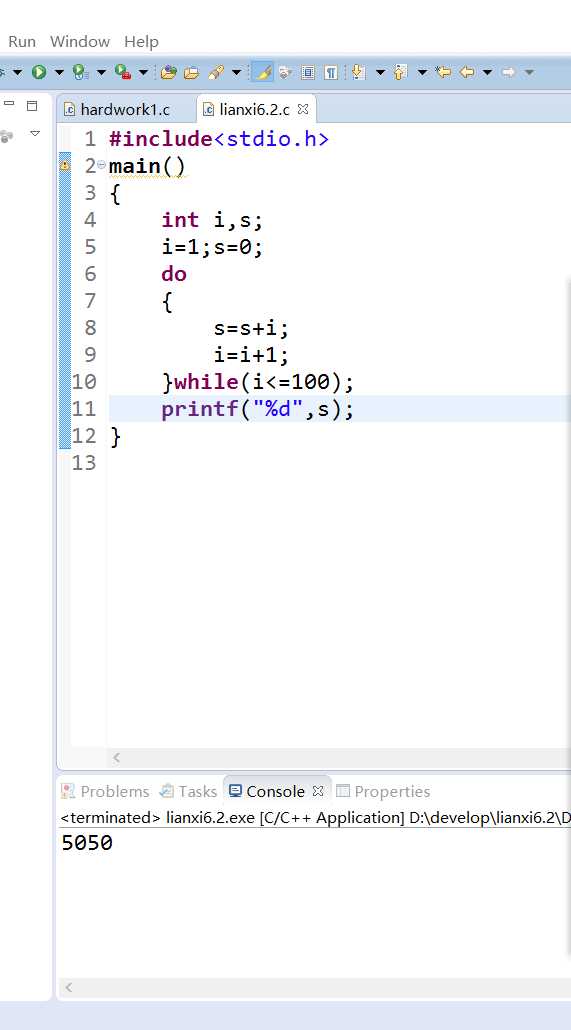Open the Help menu
571x1030 pixels.
coord(141,41)
